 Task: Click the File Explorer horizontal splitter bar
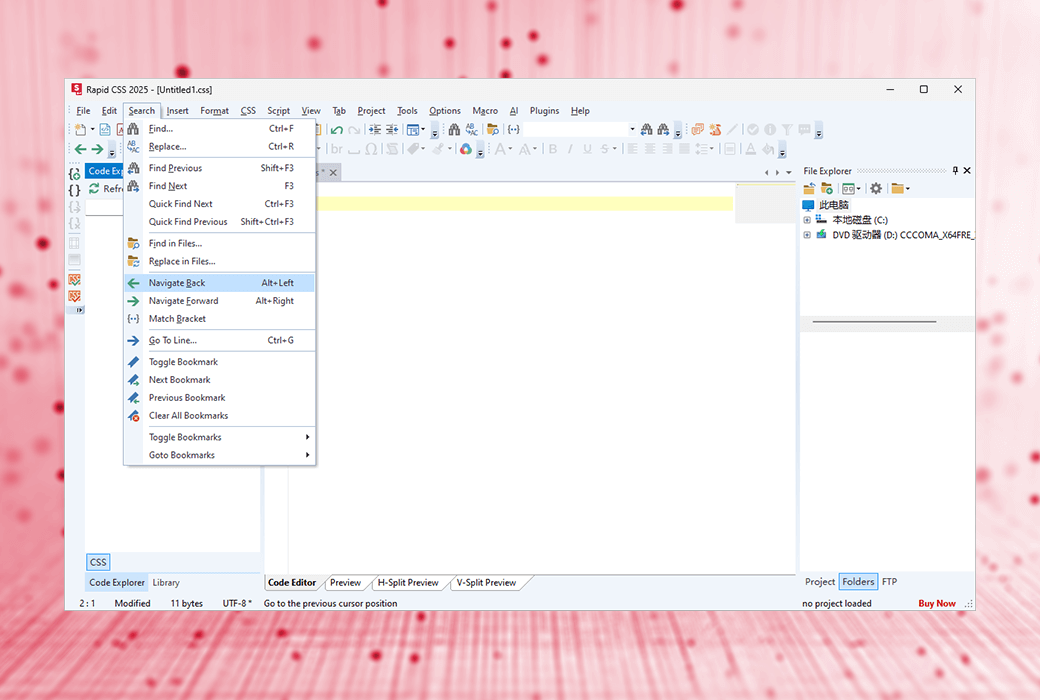(x=887, y=322)
